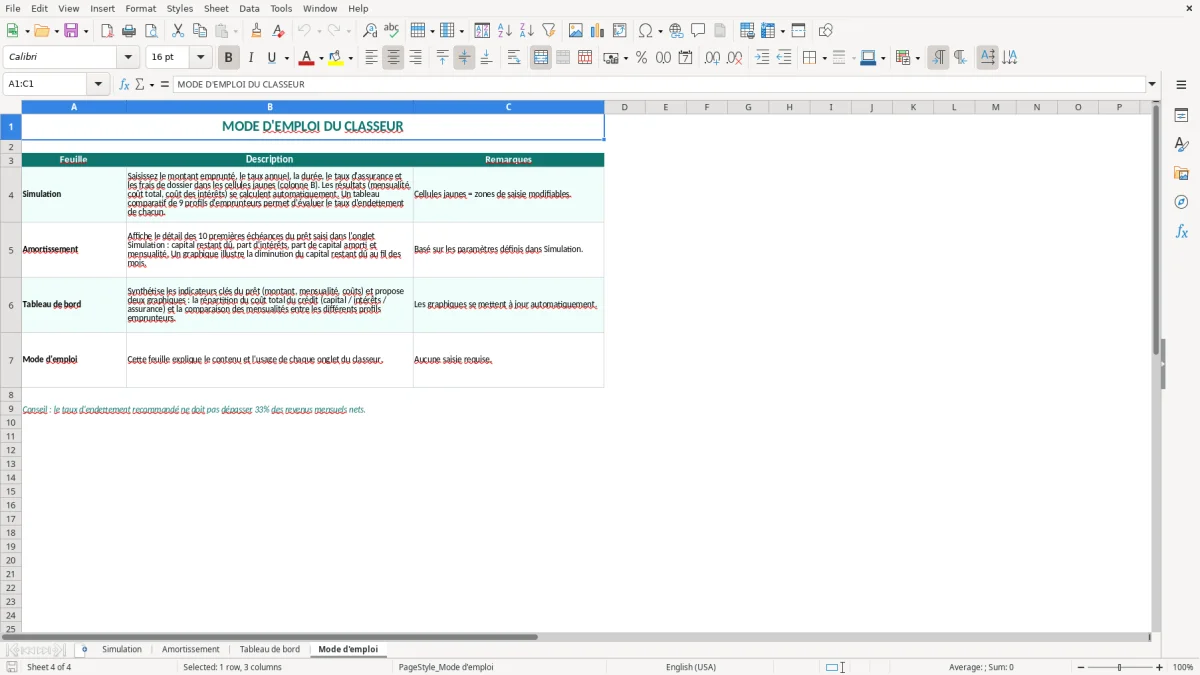This screenshot has width=1200, height=675.
Task: Open the Data menu
Action: pyautogui.click(x=249, y=8)
